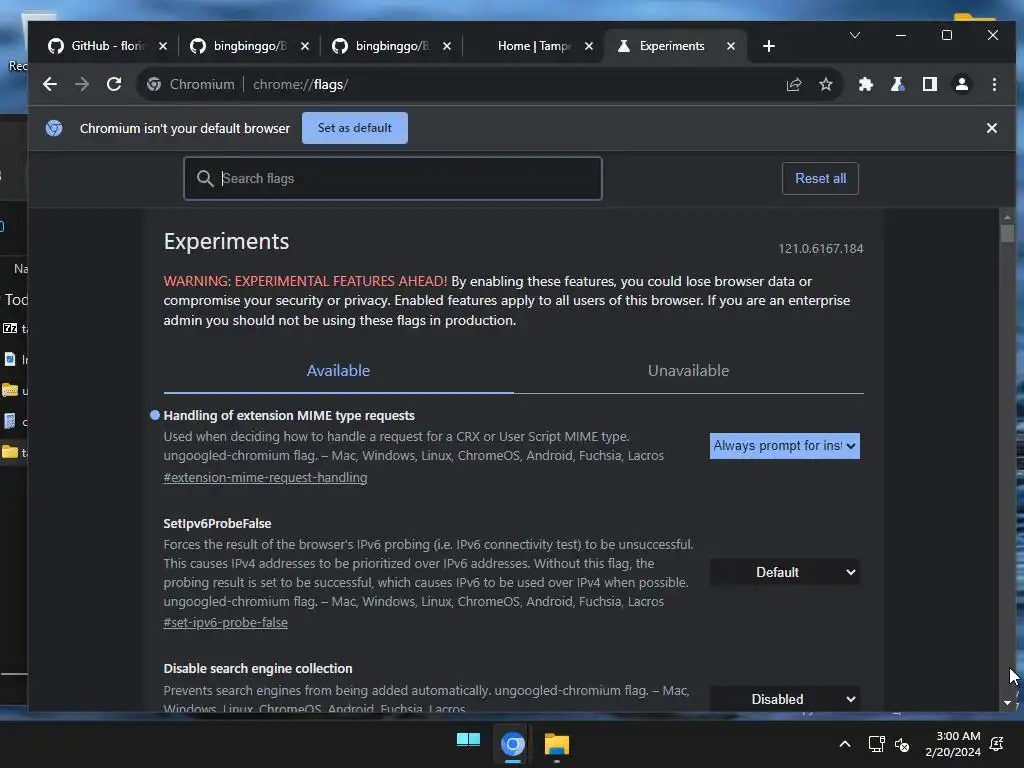Open the #extension-mime-request-handling link
Image resolution: width=1024 pixels, height=768 pixels.
tap(265, 477)
